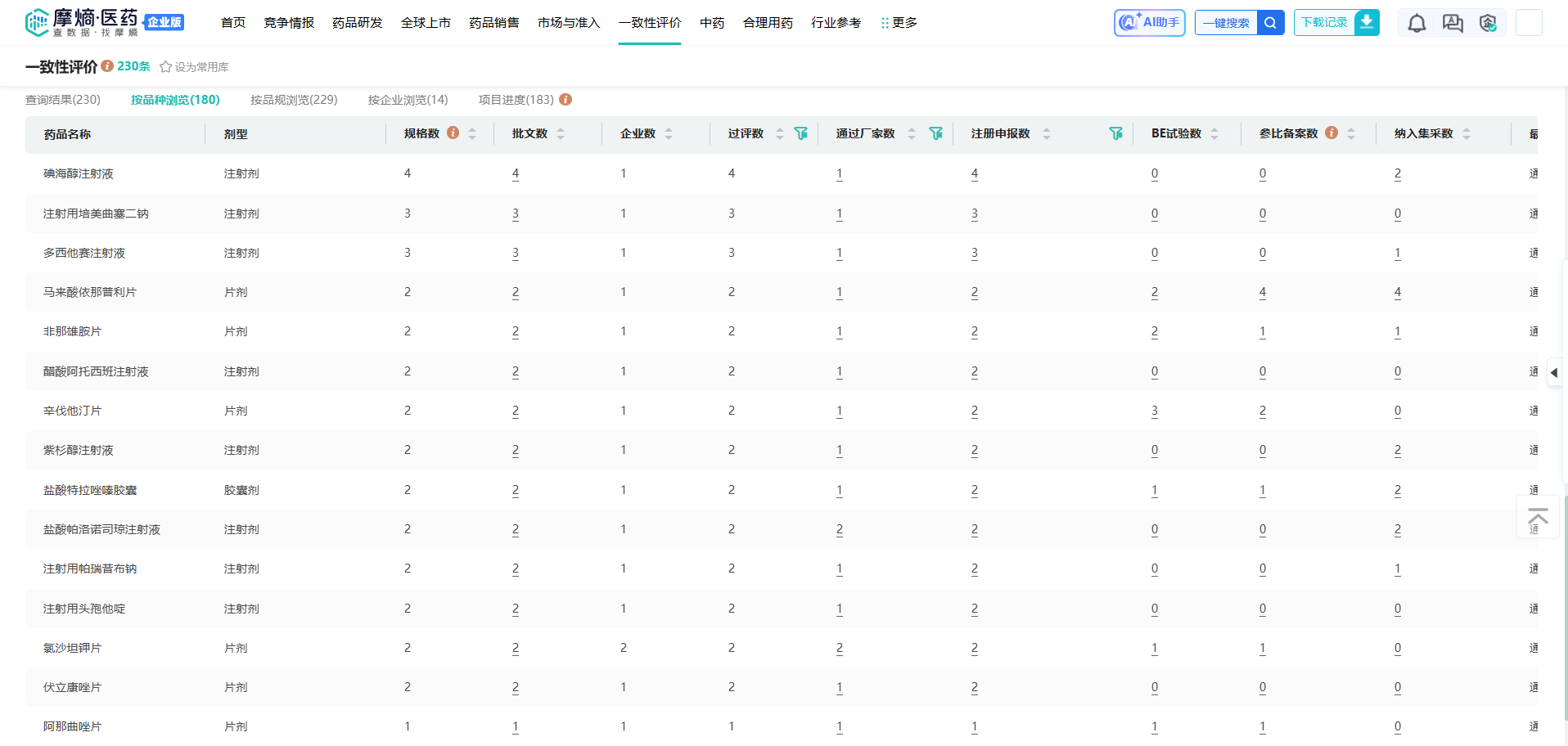Click 批文数 link for 碘海醇注射液

[x=516, y=173]
